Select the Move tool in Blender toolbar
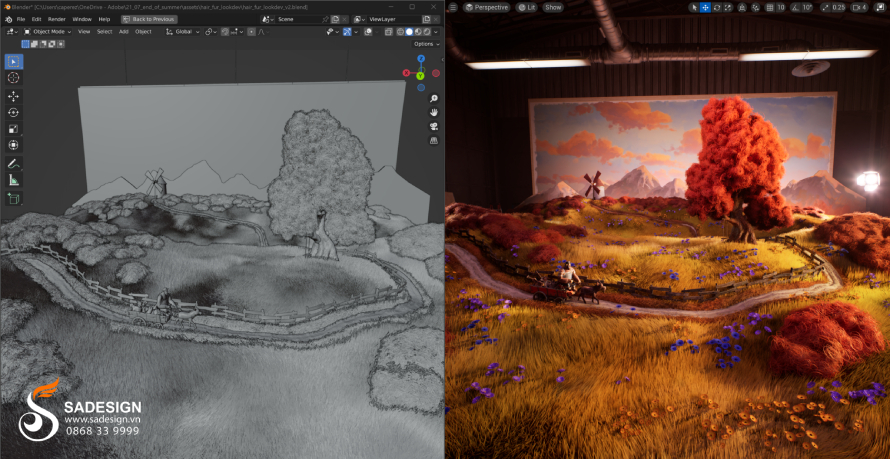Image resolution: width=890 pixels, height=459 pixels. 14,96
